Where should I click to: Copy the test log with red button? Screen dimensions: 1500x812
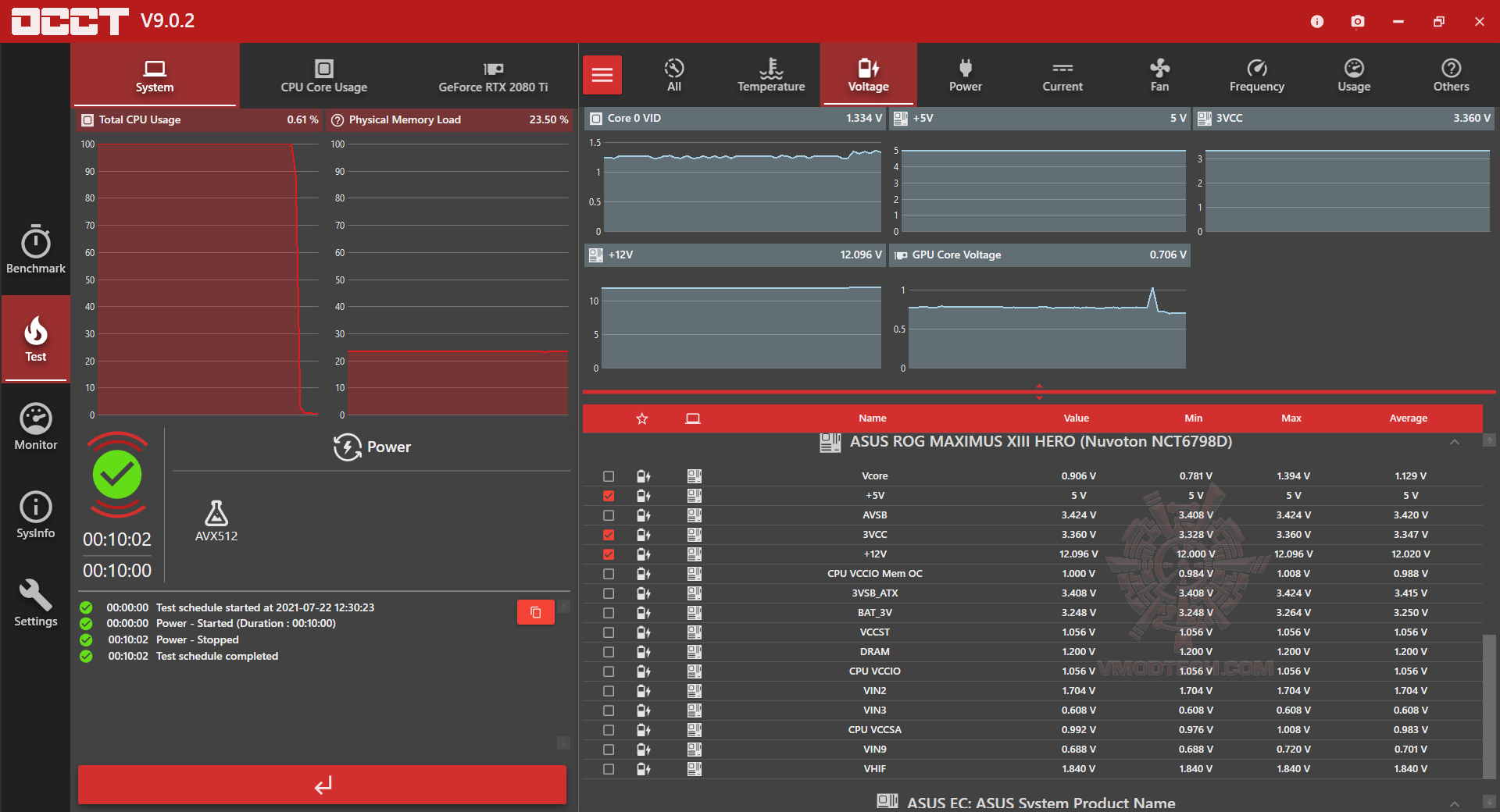536,612
